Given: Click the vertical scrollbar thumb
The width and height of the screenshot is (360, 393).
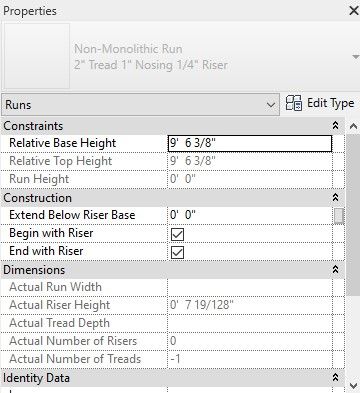Looking at the screenshot, I should (x=353, y=214).
